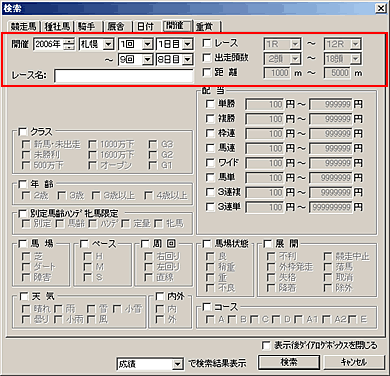Click the 牝馬 checkbox
Image resolution: width=390 pixels, height=376 pixels.
tap(158, 223)
